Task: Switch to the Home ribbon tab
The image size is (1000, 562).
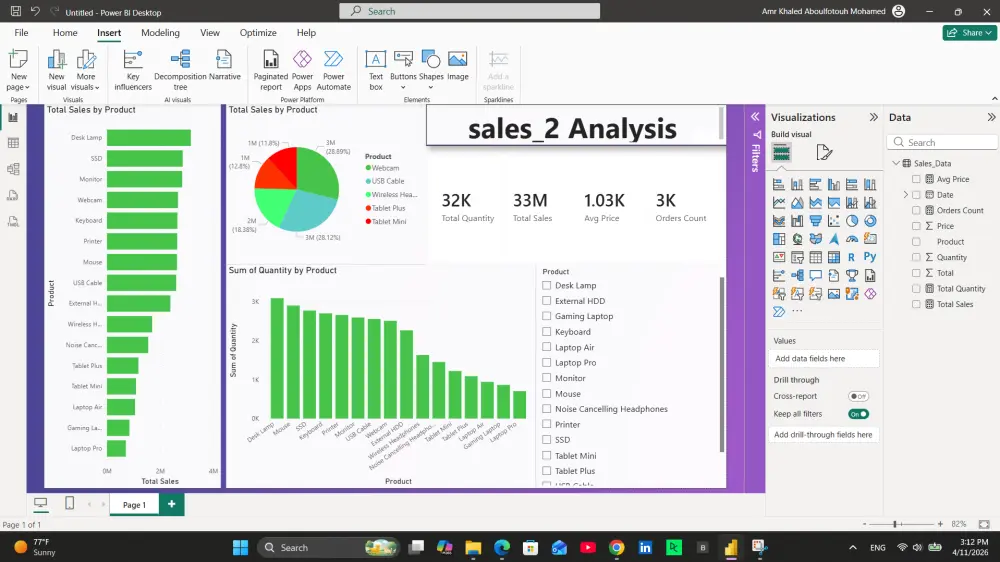Action: pyautogui.click(x=65, y=33)
